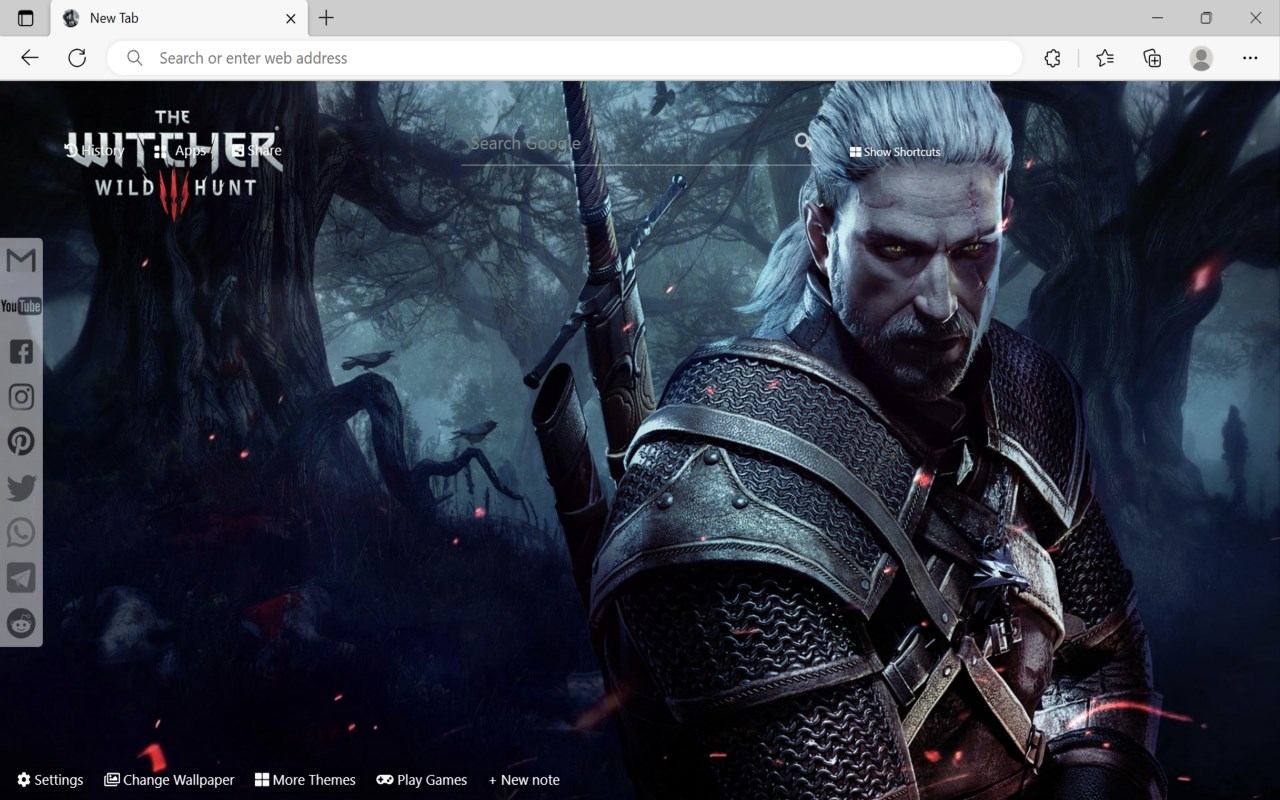Open WhatsApp from the sidebar
The height and width of the screenshot is (800, 1280).
click(x=21, y=532)
